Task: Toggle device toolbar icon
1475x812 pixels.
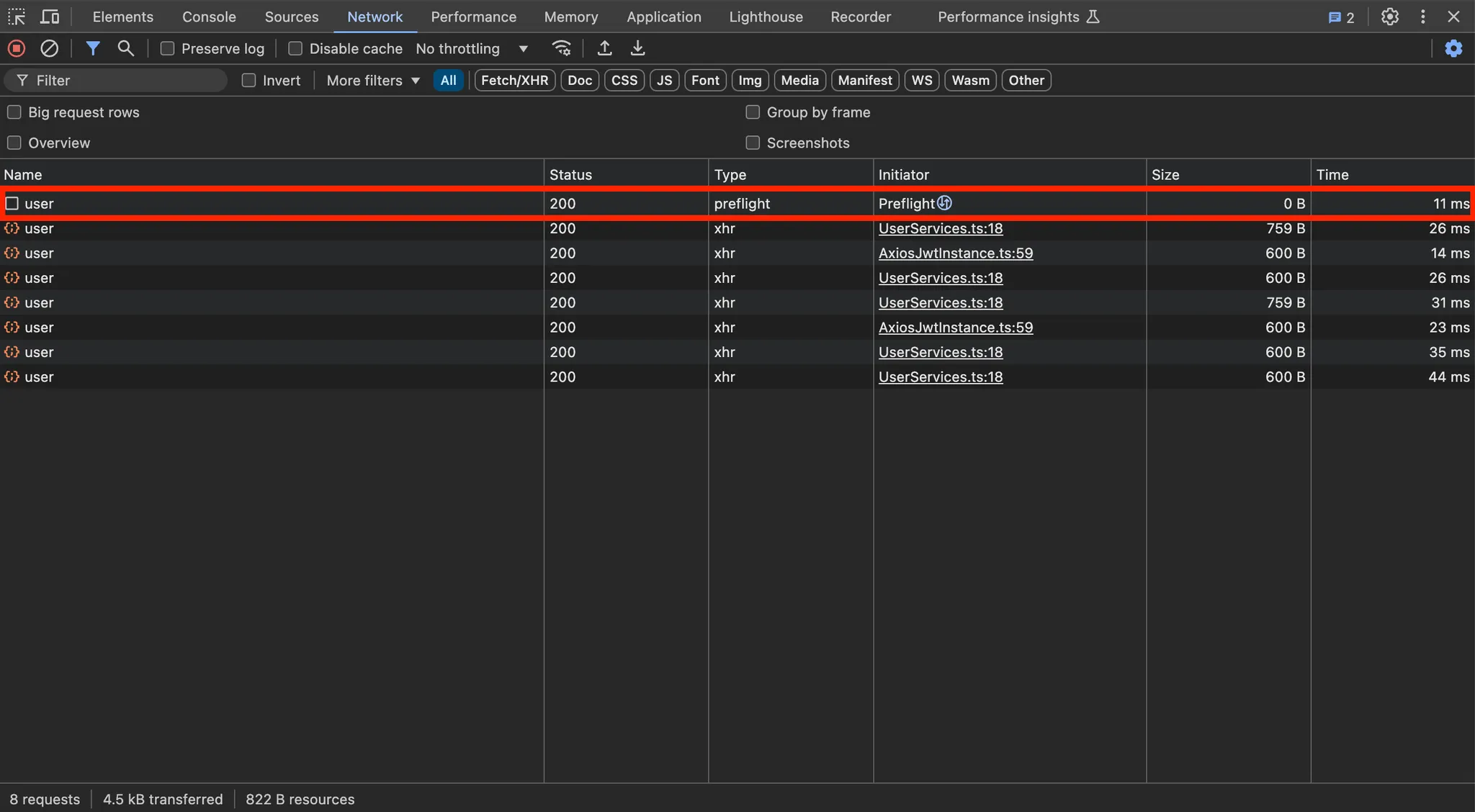Action: 49,17
